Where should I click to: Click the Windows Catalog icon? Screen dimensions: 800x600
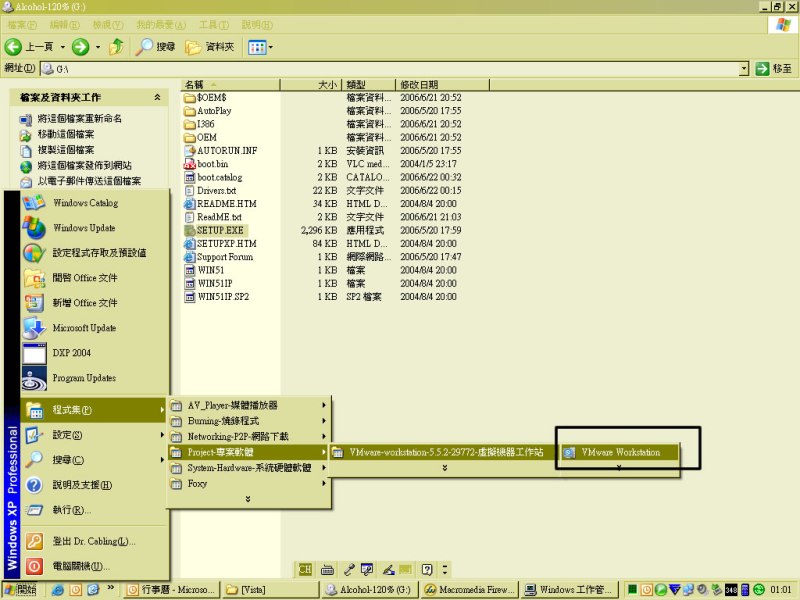pos(35,203)
